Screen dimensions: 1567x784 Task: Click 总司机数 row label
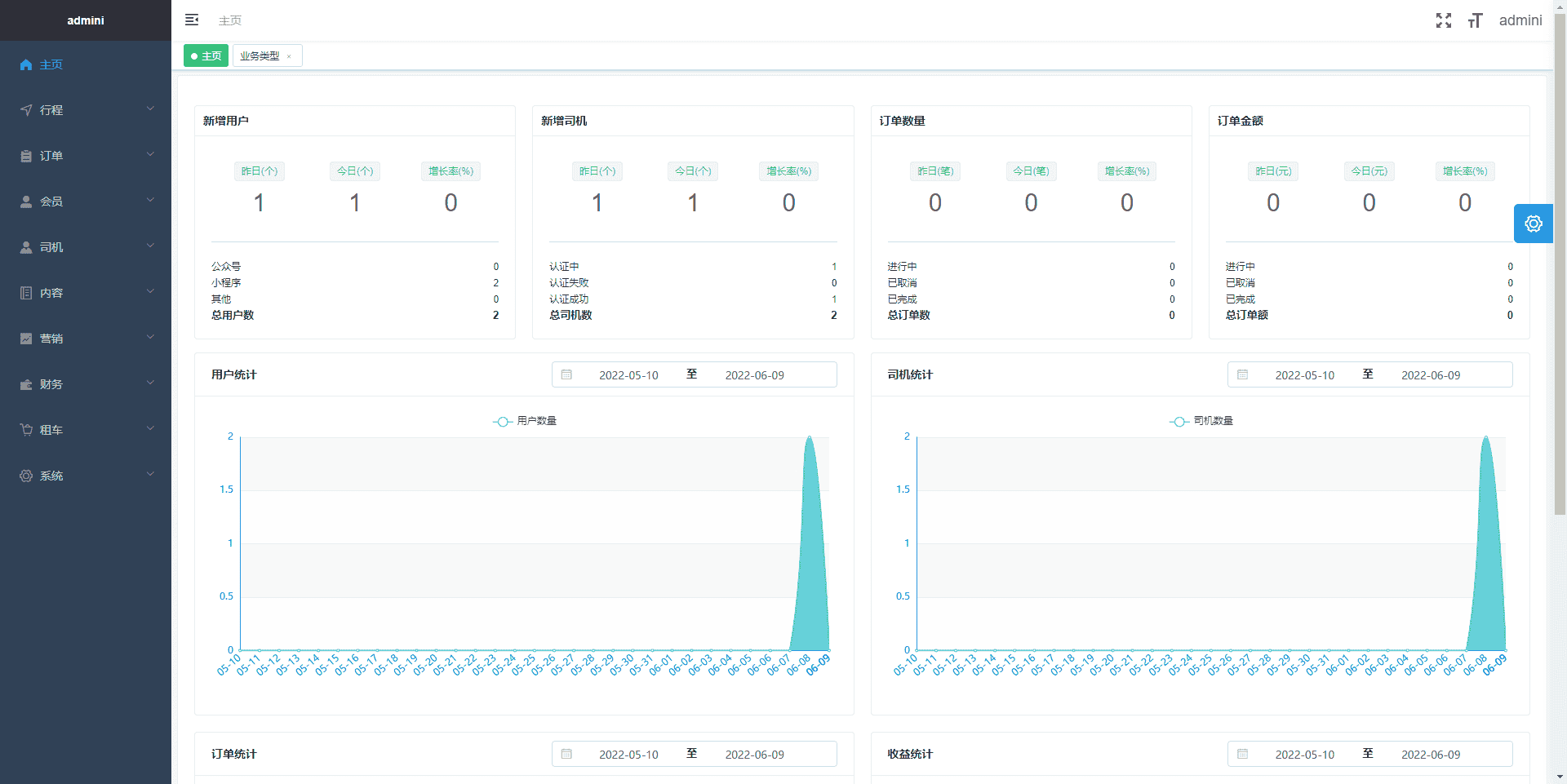point(570,315)
